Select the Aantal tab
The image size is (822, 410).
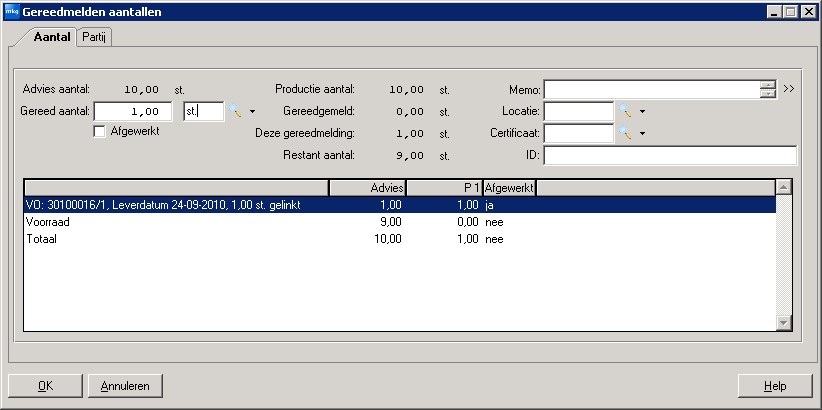pos(51,37)
